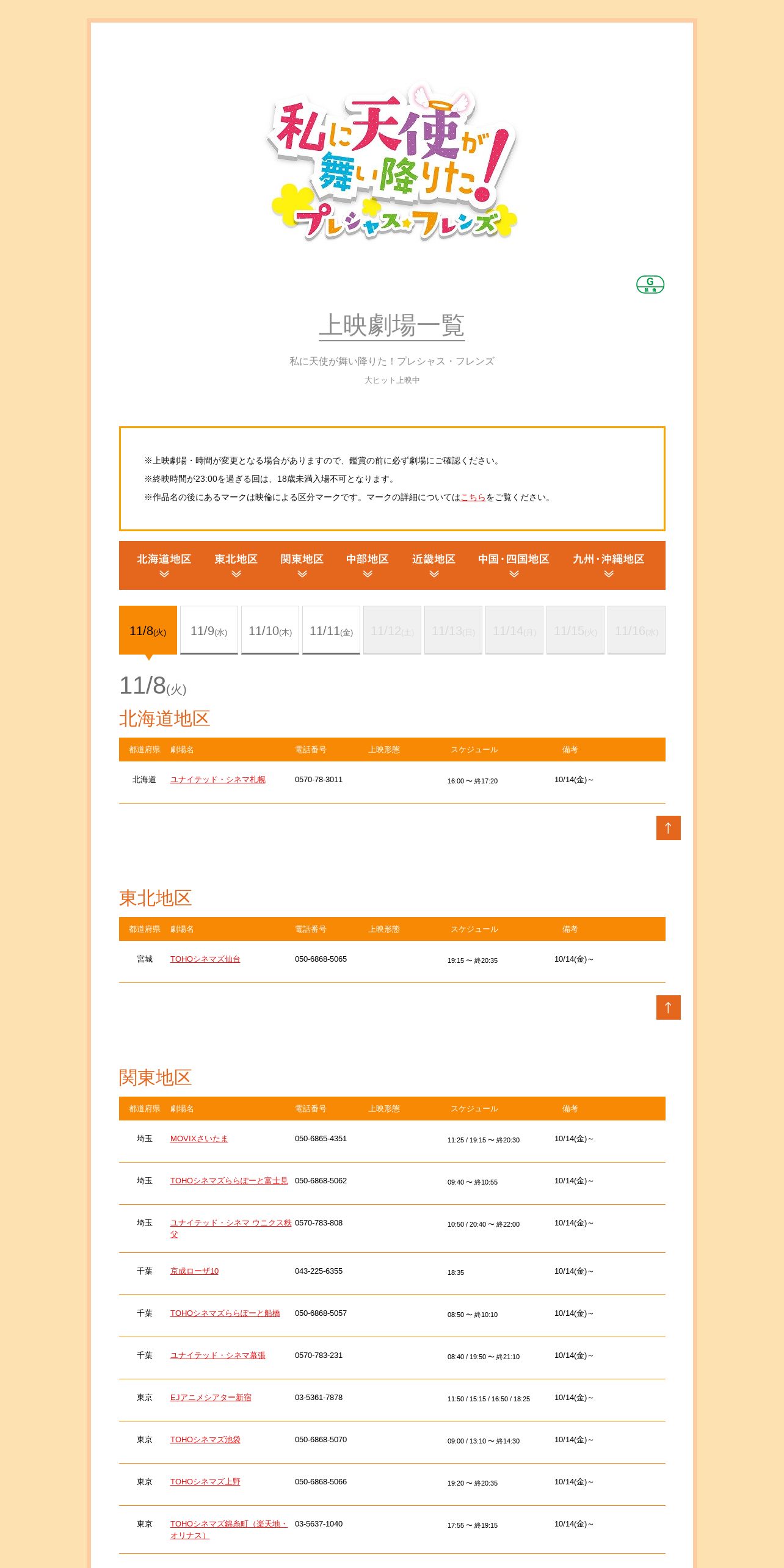The image size is (784, 1568).
Task: Open TOHOシネマズ錦糸町 theater link
Action: coord(229,1530)
